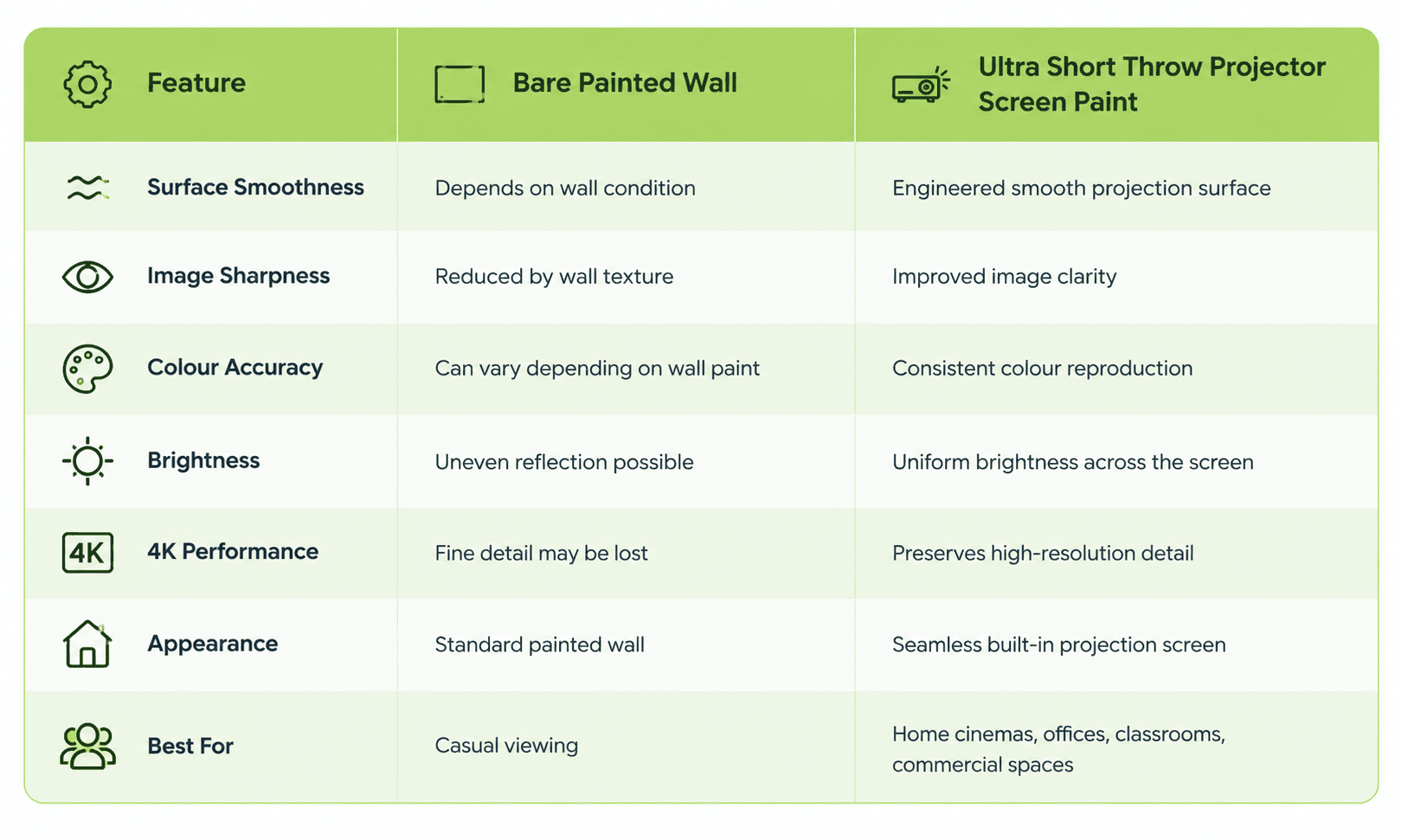Click 'Preserves high-resolution detail' cell
The width and height of the screenshot is (1401, 840).
pos(1043,554)
